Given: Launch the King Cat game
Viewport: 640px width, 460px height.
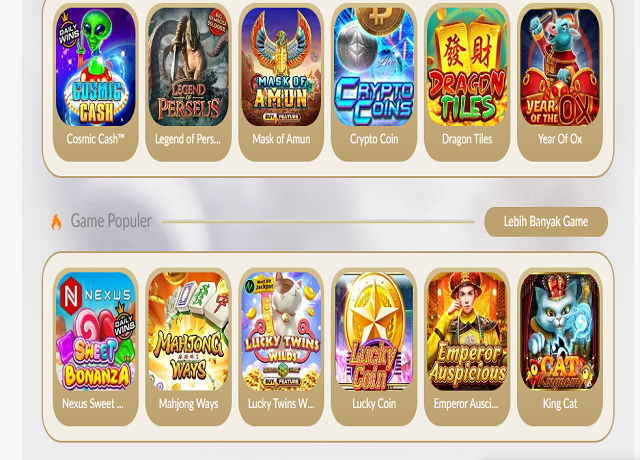Looking at the screenshot, I should point(560,331).
